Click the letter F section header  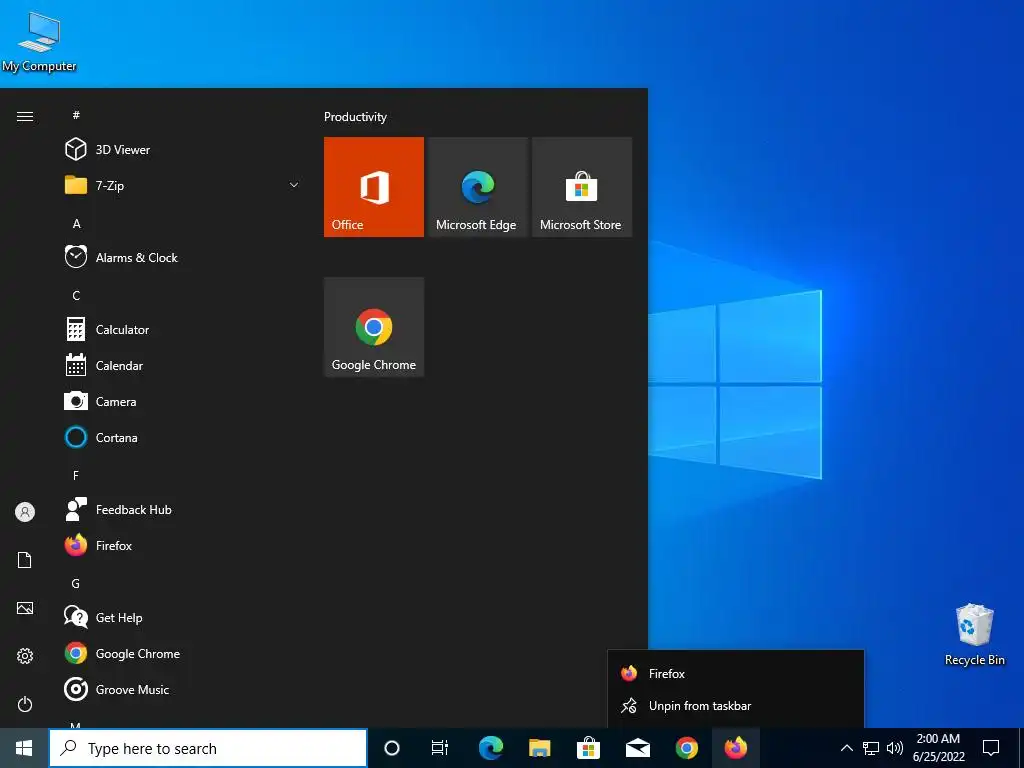click(x=76, y=475)
